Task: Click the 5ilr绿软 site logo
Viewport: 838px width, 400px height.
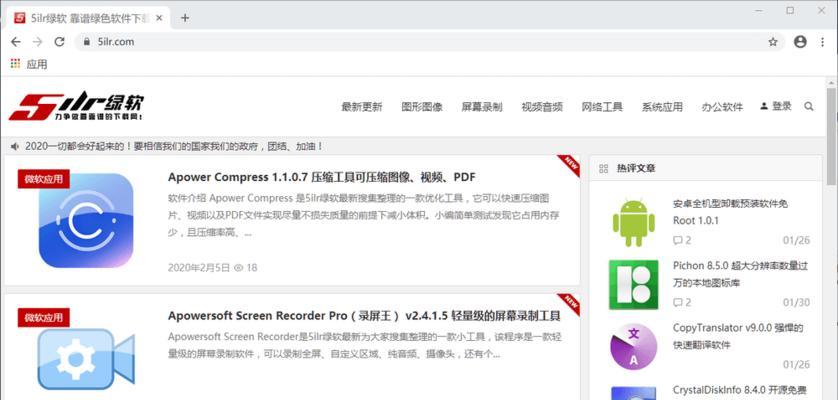Action: [76, 106]
